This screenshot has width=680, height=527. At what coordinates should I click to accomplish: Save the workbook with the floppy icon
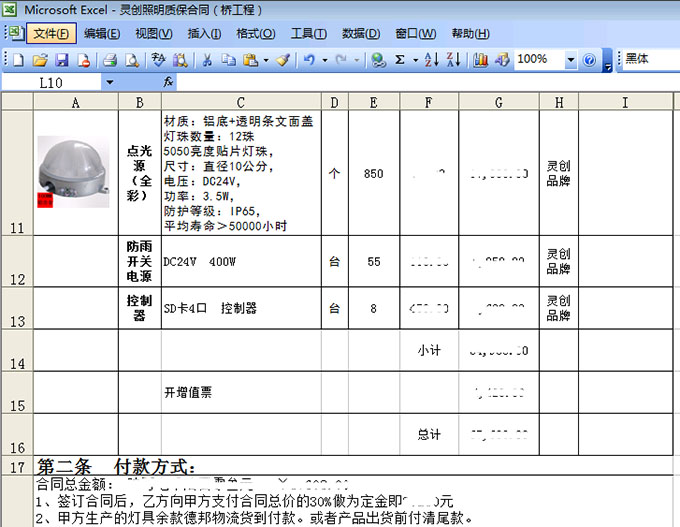click(x=61, y=61)
